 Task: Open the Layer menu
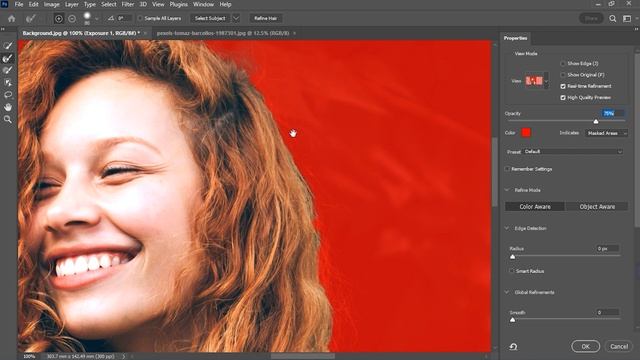(71, 4)
